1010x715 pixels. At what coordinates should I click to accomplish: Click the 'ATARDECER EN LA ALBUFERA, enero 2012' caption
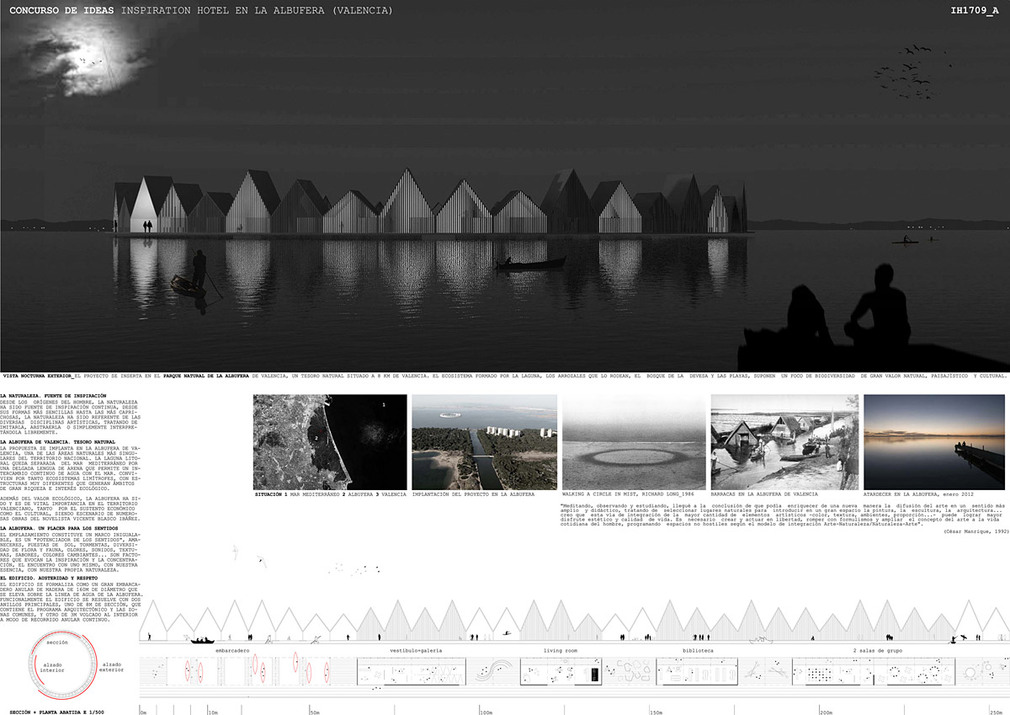920,494
